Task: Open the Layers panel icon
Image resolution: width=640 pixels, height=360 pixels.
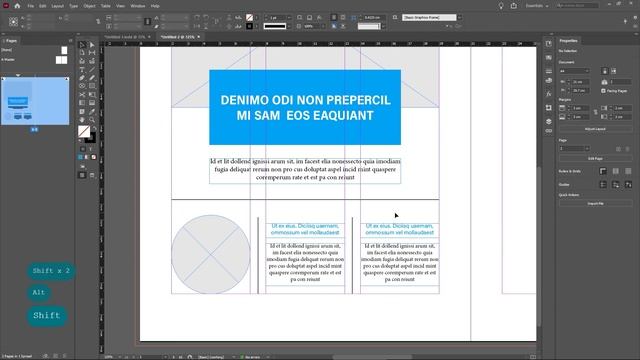Action: click(x=549, y=121)
